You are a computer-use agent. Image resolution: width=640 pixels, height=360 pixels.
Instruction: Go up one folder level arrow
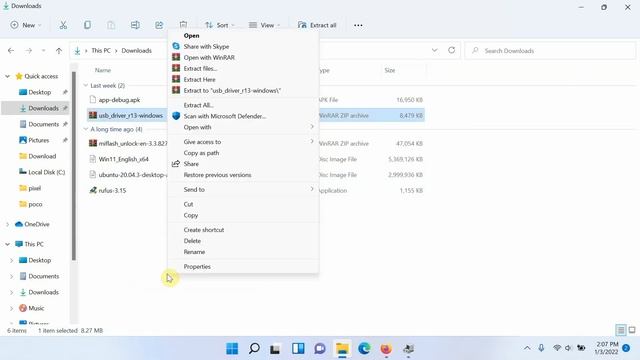(59, 51)
